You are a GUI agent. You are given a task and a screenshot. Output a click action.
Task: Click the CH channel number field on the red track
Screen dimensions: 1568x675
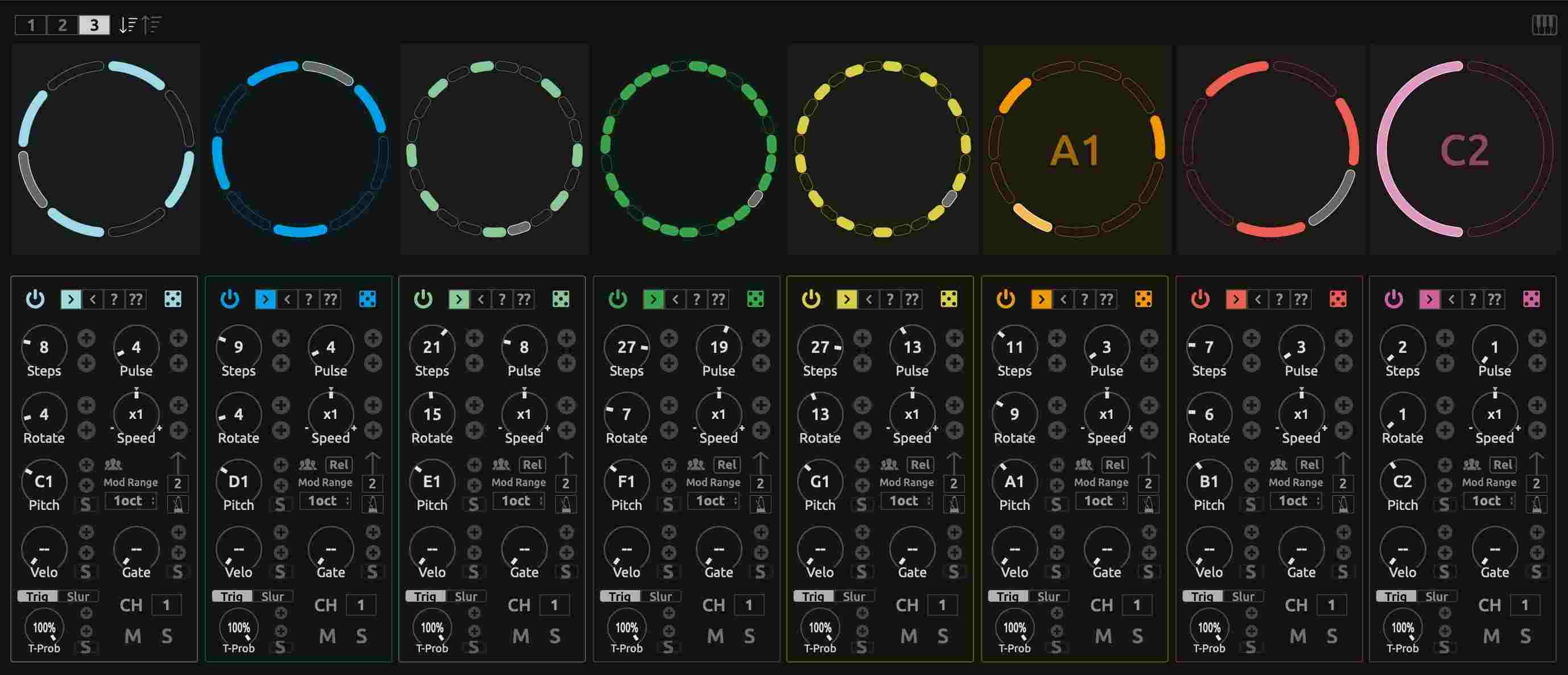1331,605
